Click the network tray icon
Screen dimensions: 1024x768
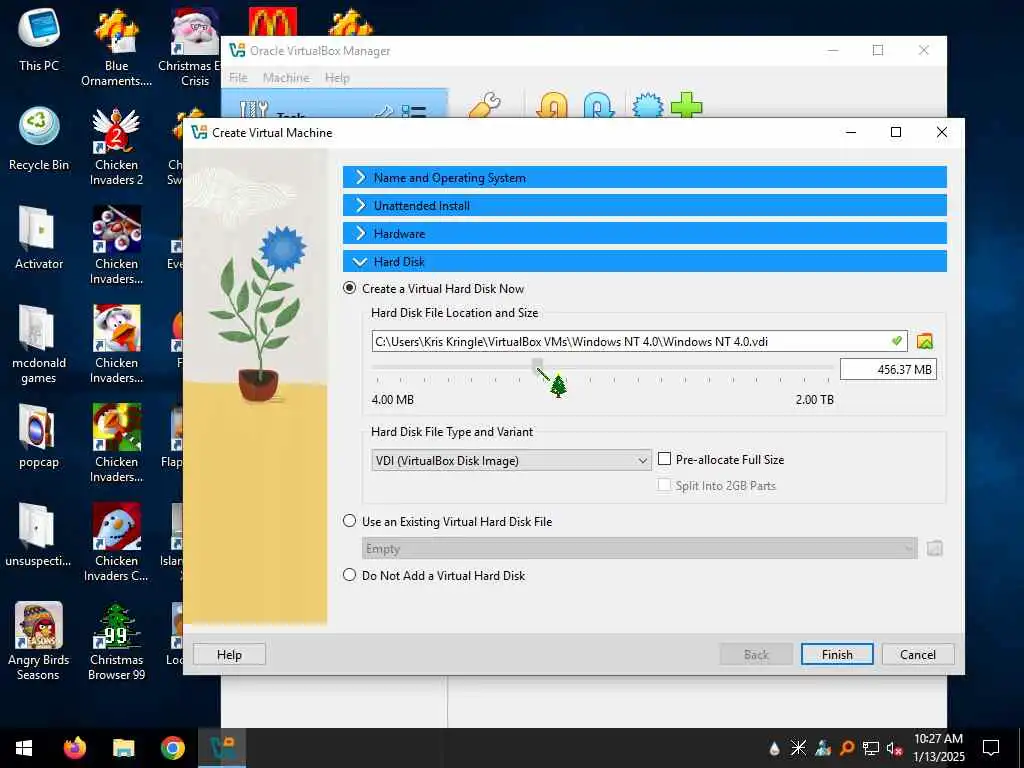pyautogui.click(x=871, y=748)
